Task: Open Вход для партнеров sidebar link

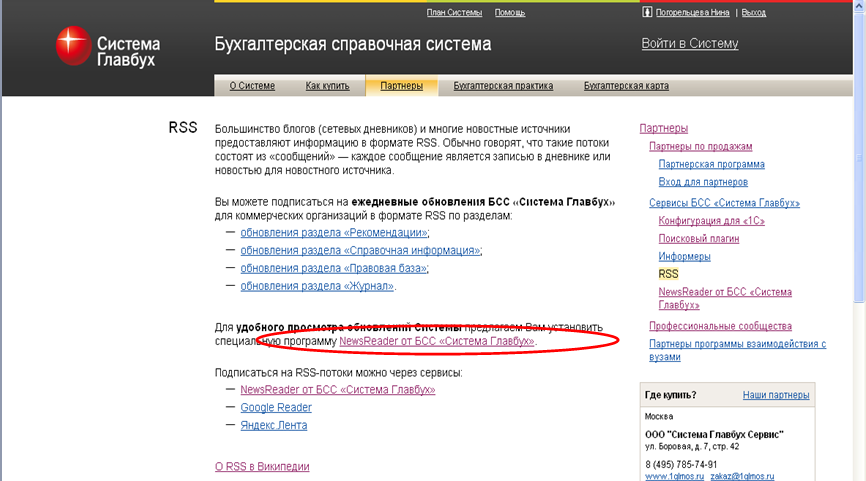Action: pos(703,182)
